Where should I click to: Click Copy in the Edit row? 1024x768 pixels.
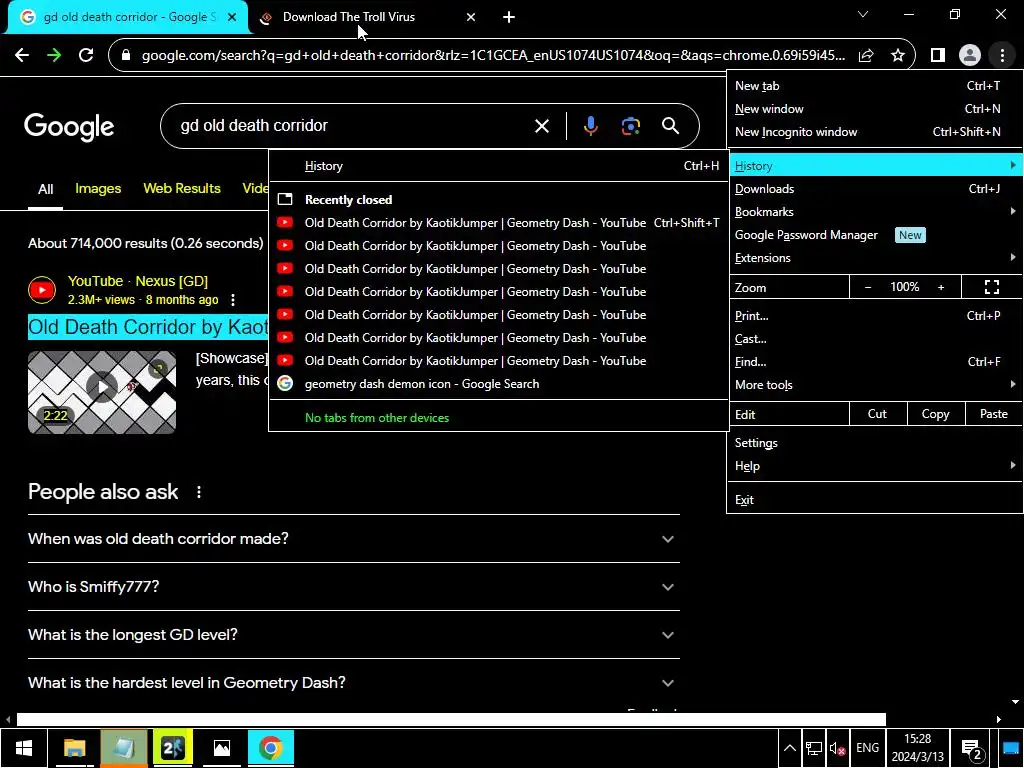click(935, 414)
